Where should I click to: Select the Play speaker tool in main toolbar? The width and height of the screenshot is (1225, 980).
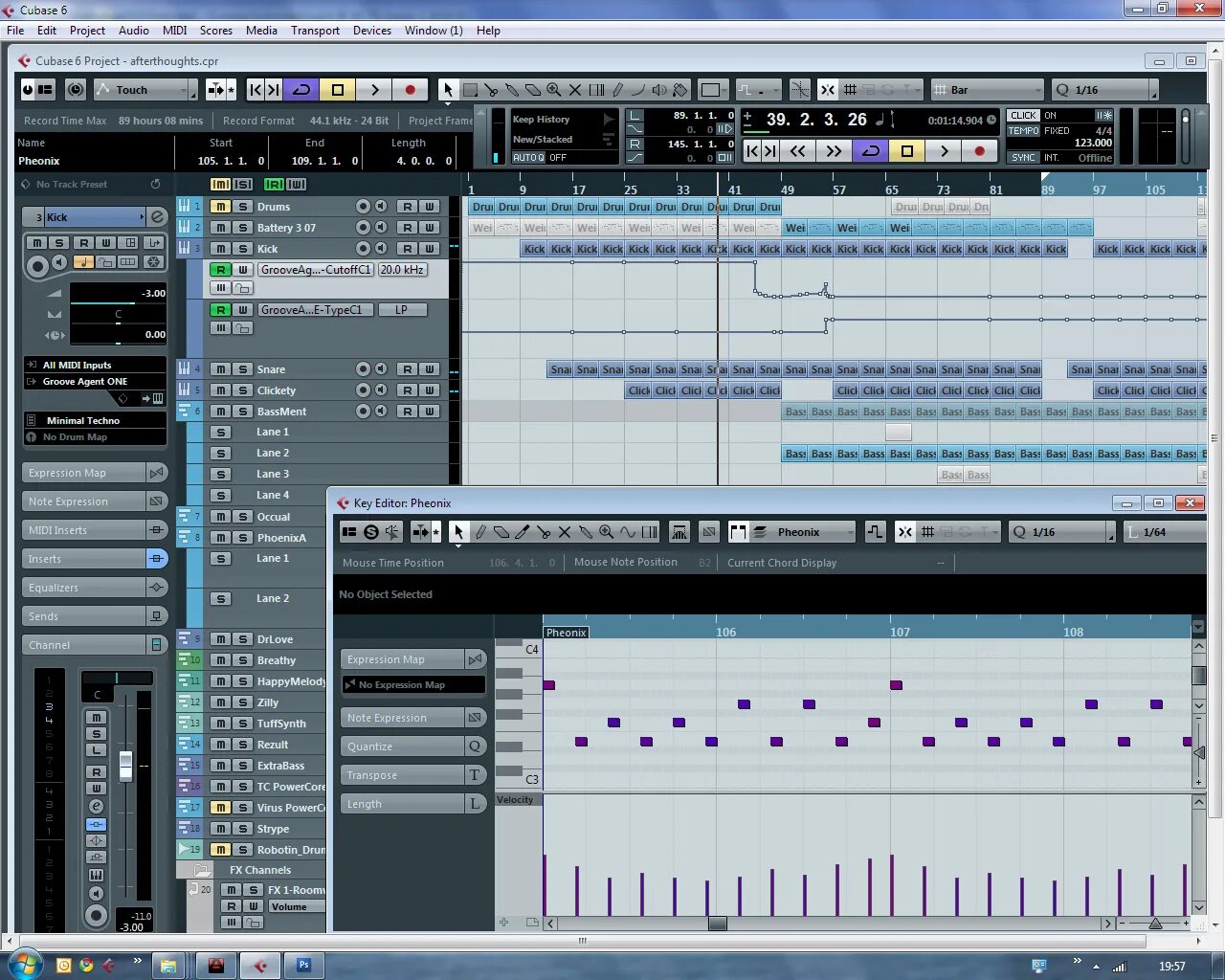pos(659,90)
